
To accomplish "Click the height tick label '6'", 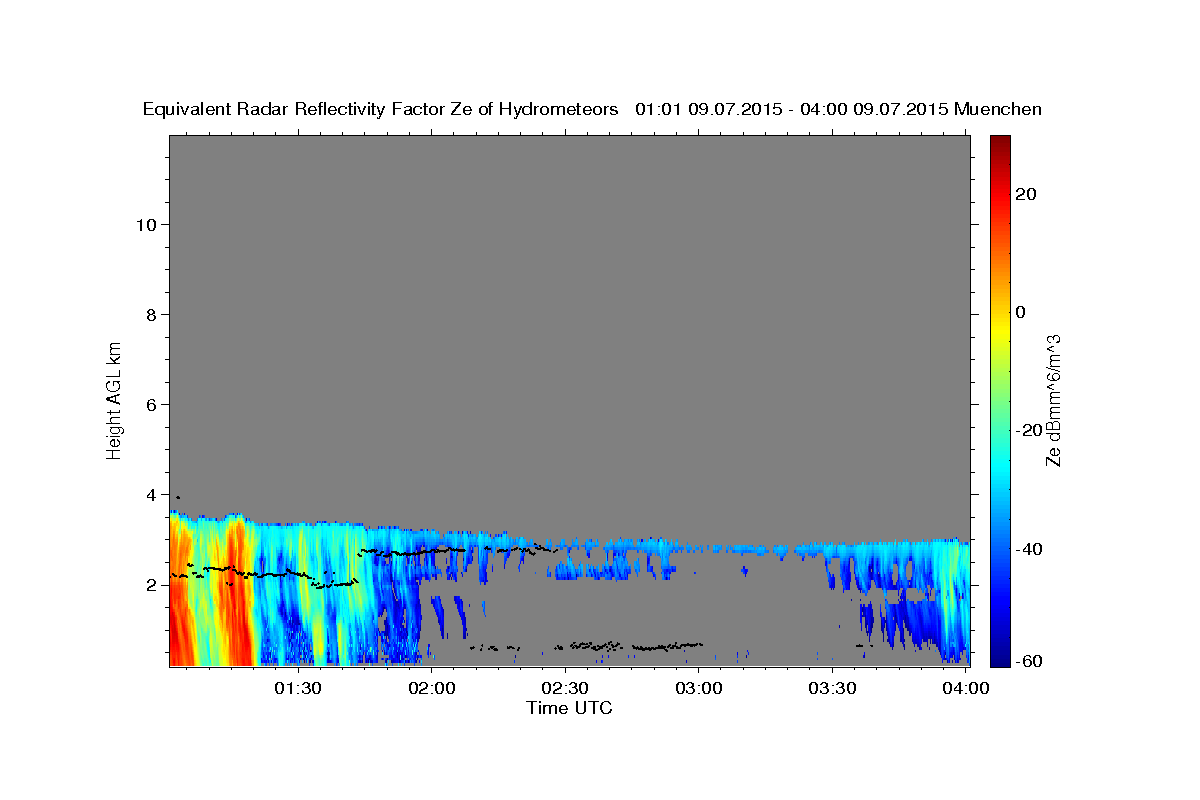I will [x=151, y=404].
